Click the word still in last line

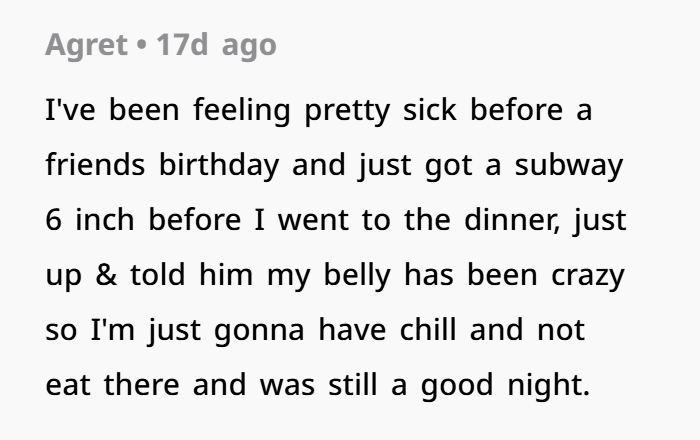tap(353, 384)
